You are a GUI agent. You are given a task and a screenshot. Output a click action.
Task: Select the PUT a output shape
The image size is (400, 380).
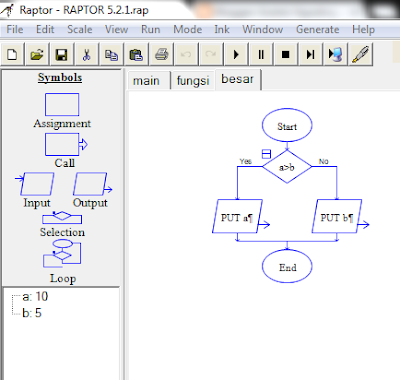tap(237, 216)
